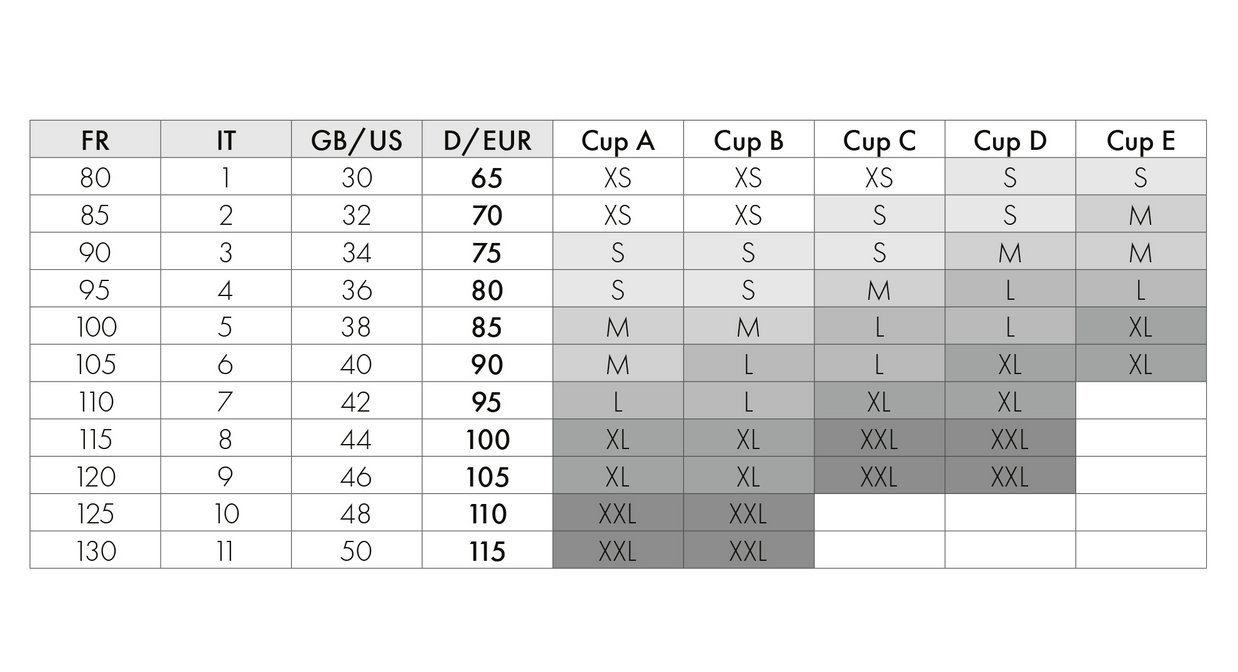Click the M cell in Cup C column
The height and width of the screenshot is (672, 1238).
pyautogui.click(x=879, y=290)
